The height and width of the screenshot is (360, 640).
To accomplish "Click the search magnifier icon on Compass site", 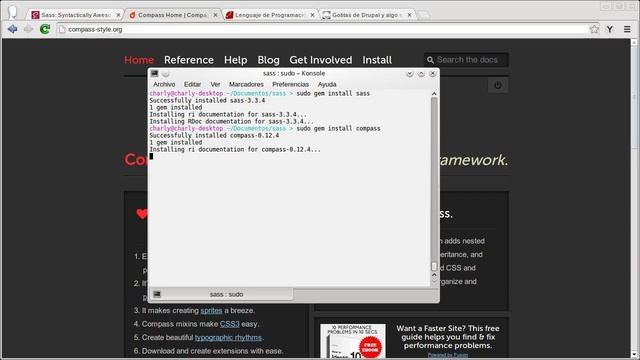I will [x=430, y=60].
